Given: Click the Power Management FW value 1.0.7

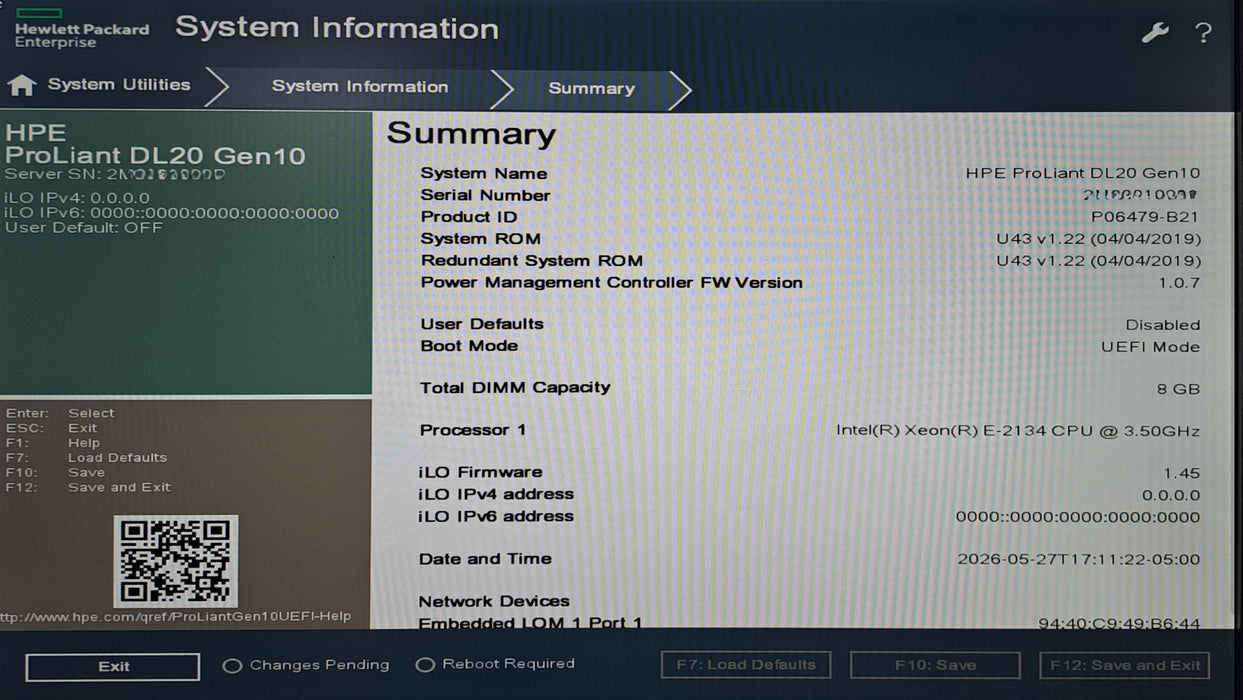Looking at the screenshot, I should (x=1179, y=283).
